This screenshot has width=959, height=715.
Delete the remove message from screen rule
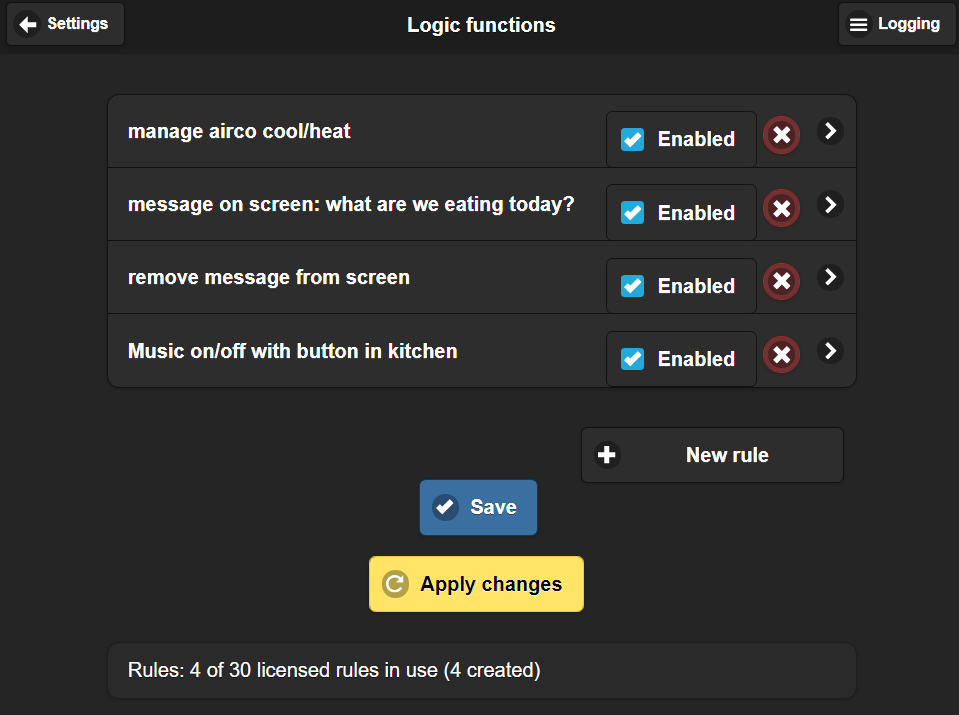(781, 281)
